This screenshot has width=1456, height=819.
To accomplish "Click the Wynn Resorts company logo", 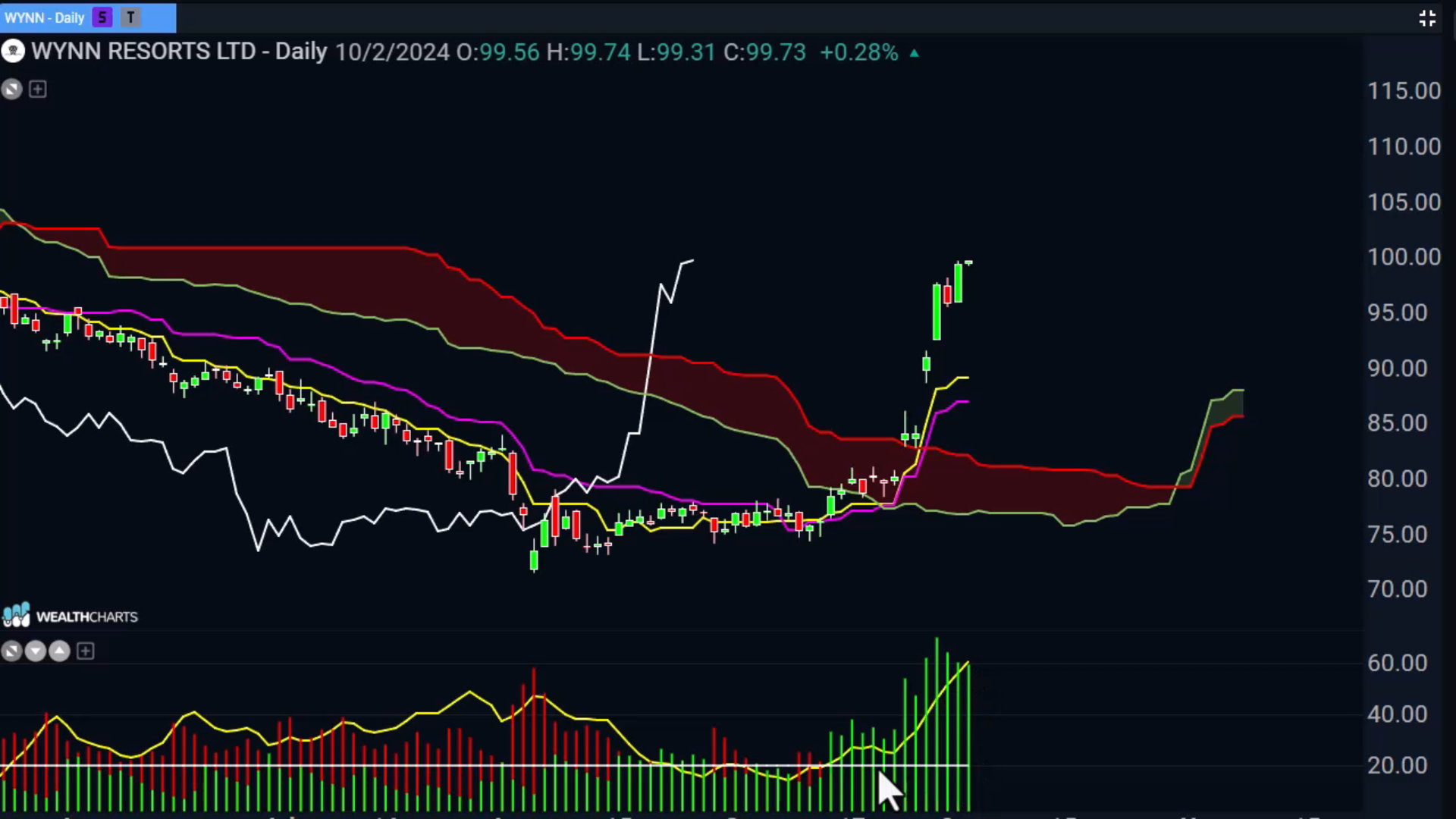I will pyautogui.click(x=13, y=52).
